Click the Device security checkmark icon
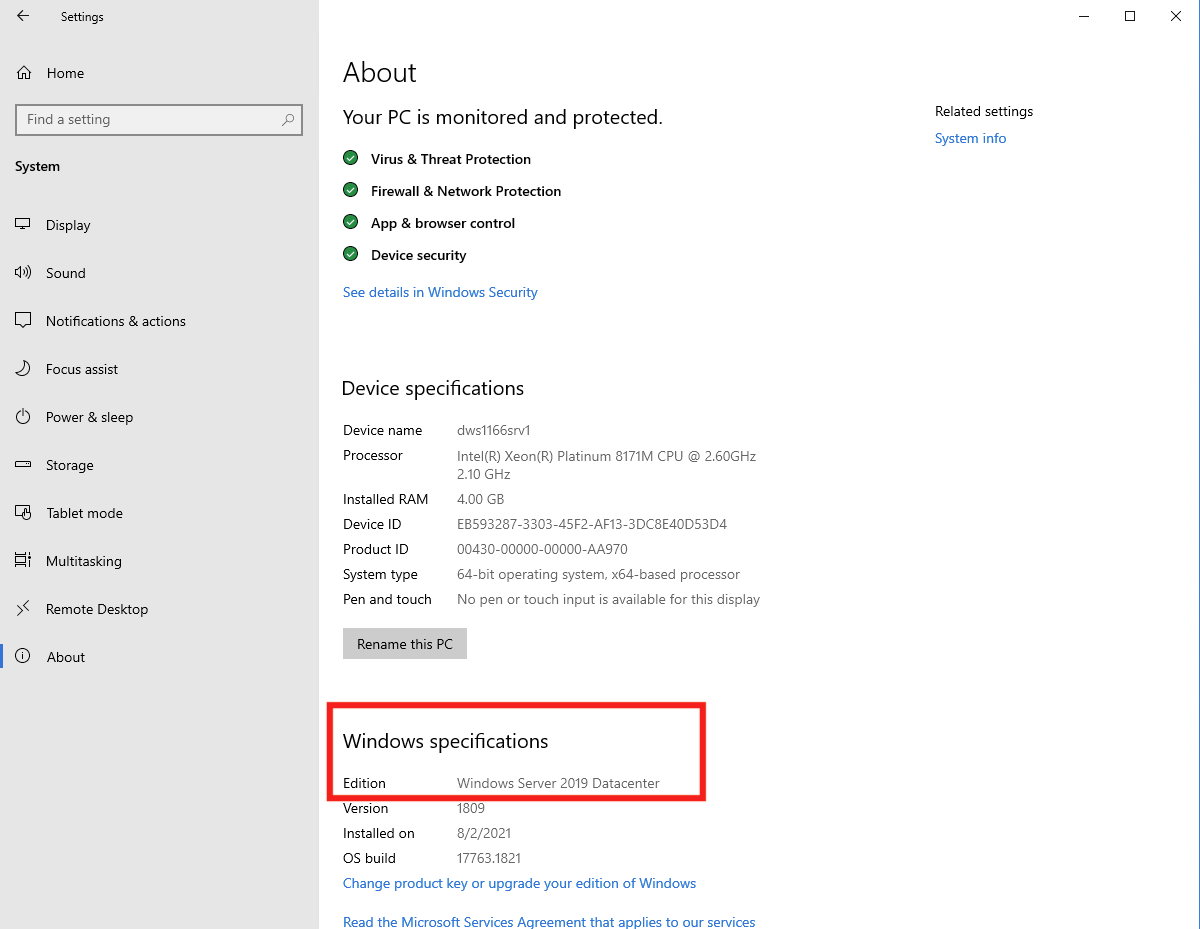1200x929 pixels. click(350, 254)
